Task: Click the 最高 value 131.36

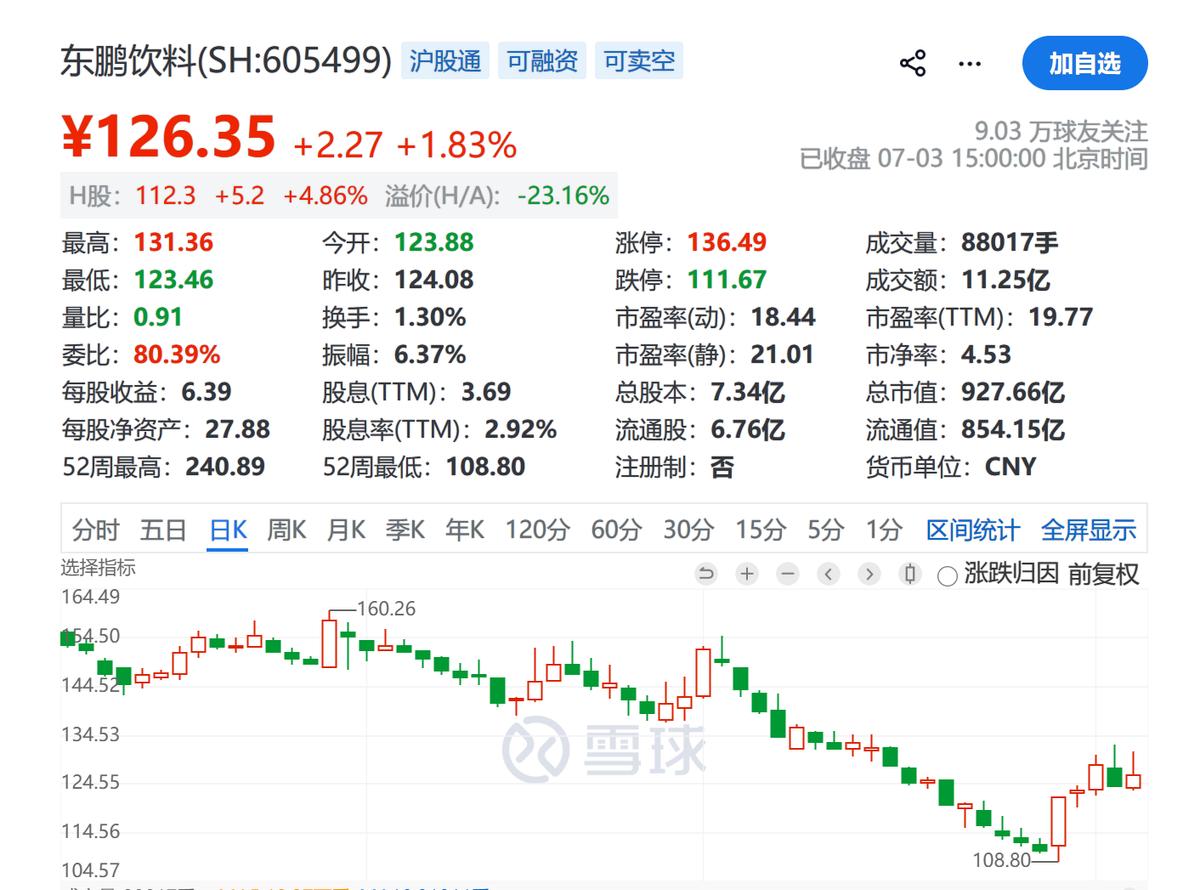Action: 173,242
